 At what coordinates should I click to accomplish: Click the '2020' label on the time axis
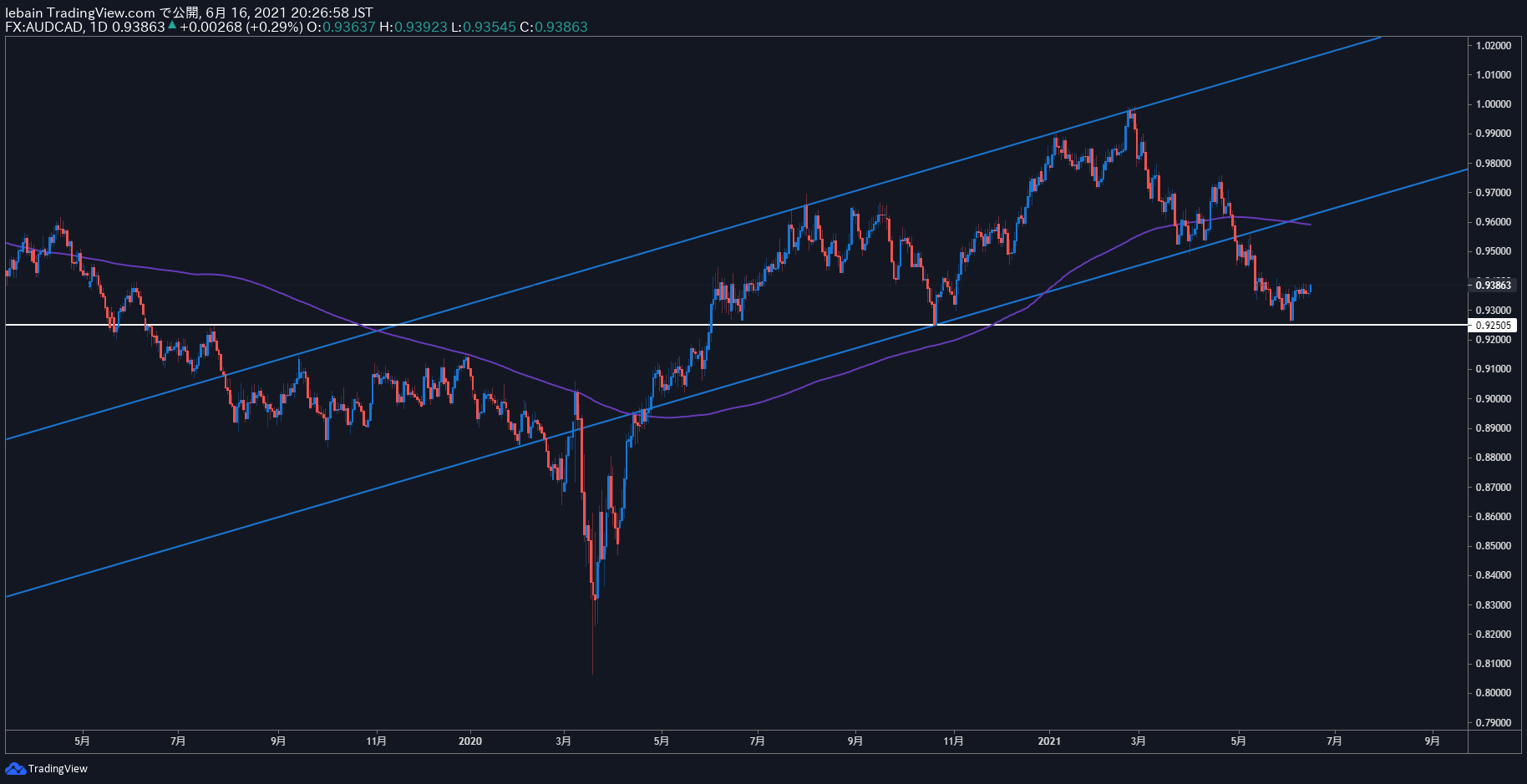[x=470, y=741]
